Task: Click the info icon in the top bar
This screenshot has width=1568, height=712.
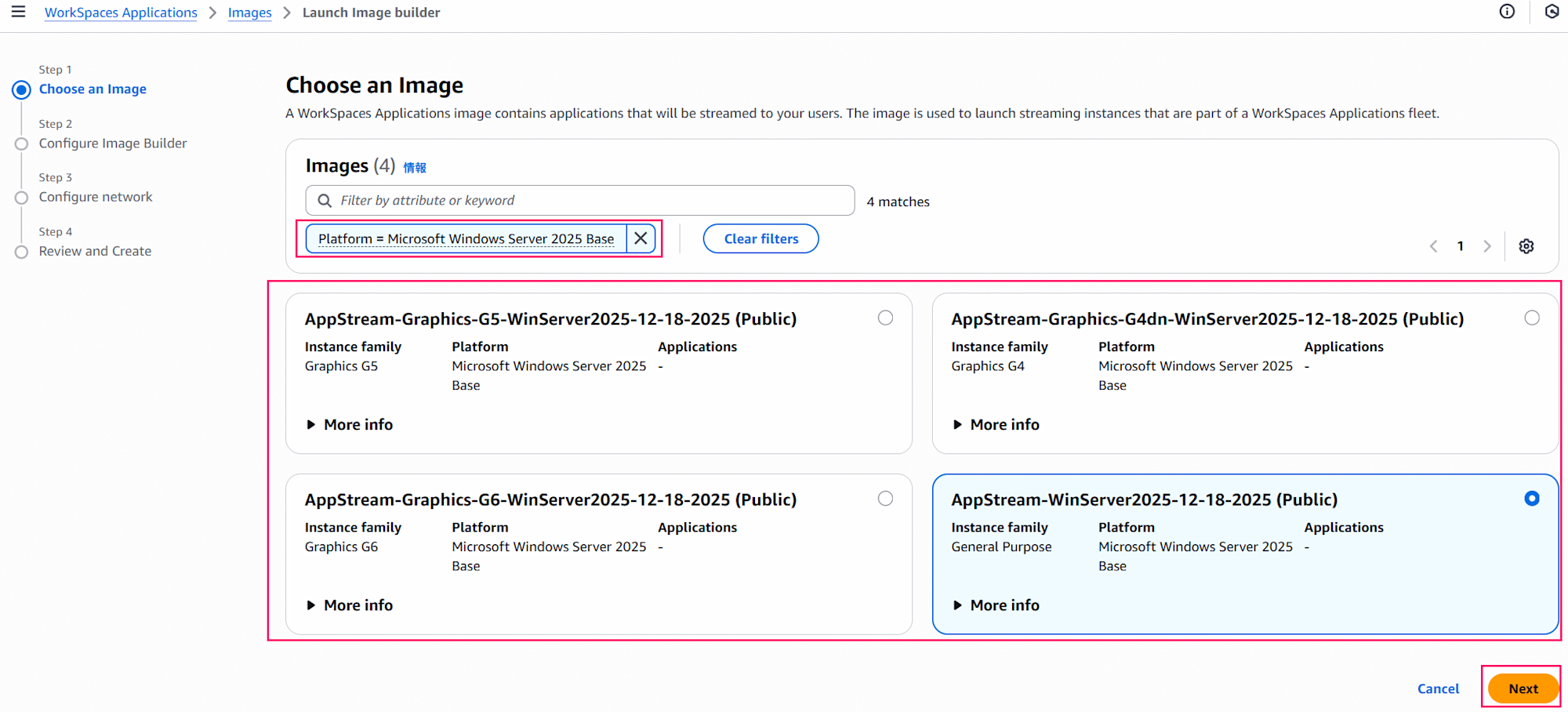Action: pos(1507,12)
